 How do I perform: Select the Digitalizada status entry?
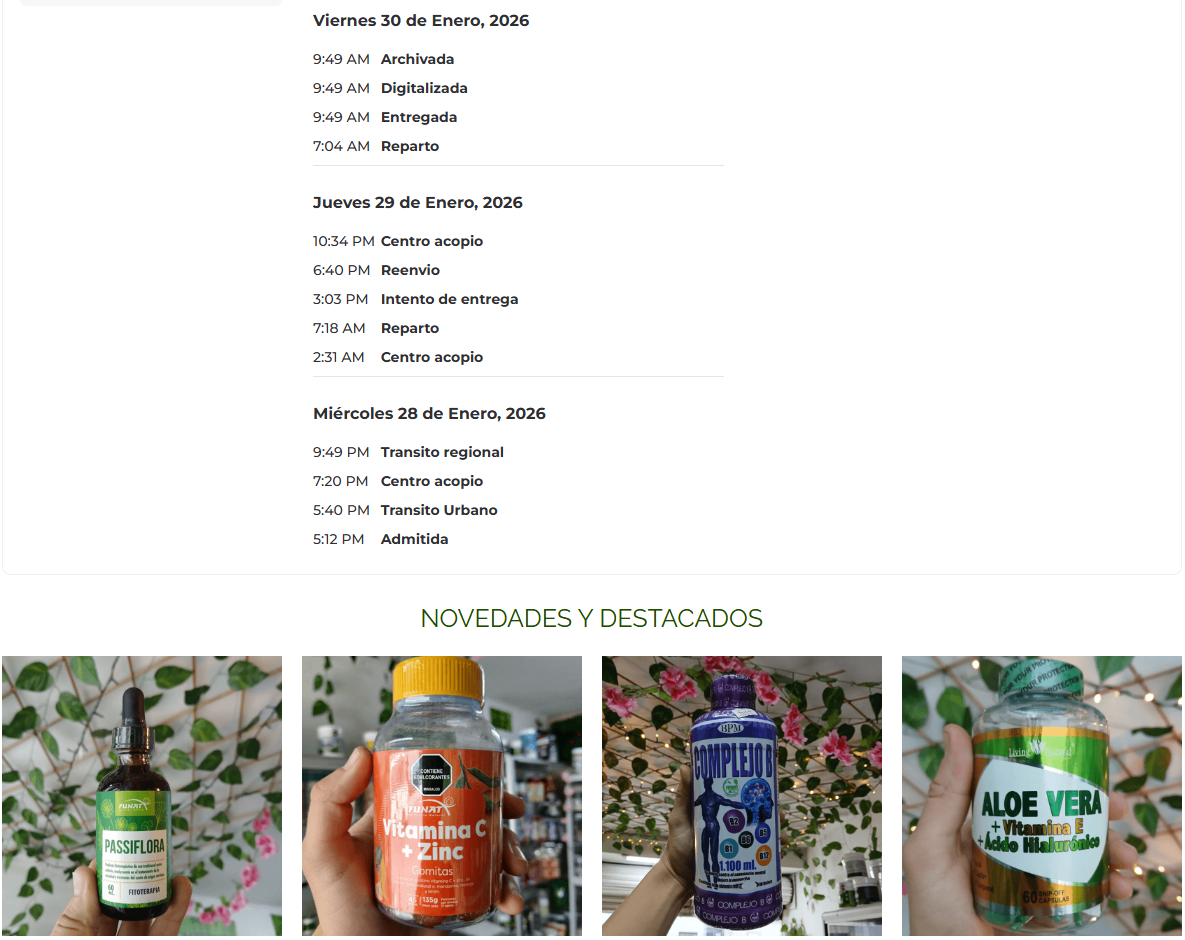tap(424, 88)
